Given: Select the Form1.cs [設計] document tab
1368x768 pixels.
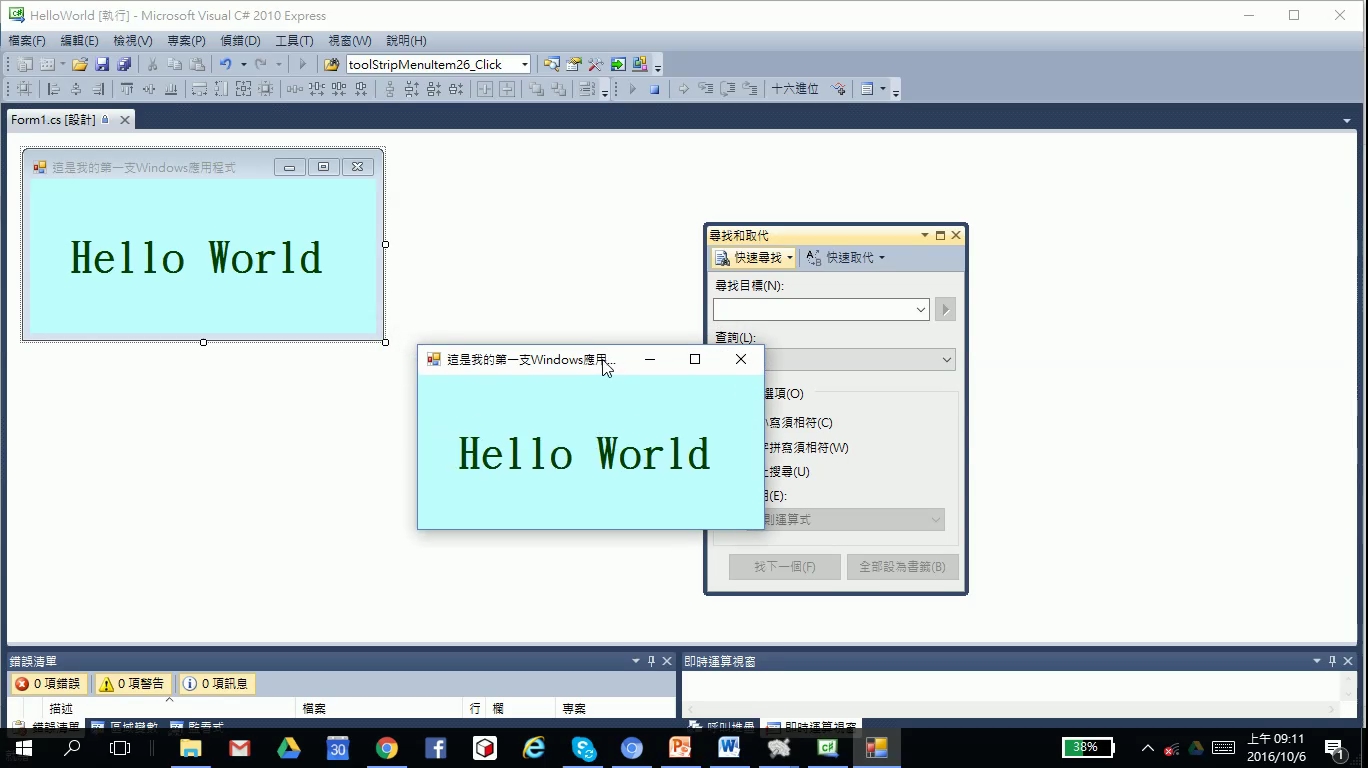Looking at the screenshot, I should (x=70, y=120).
